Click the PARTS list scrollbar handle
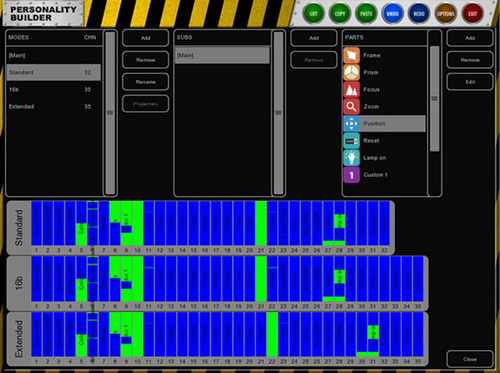This screenshot has height=373, width=500. [434, 99]
